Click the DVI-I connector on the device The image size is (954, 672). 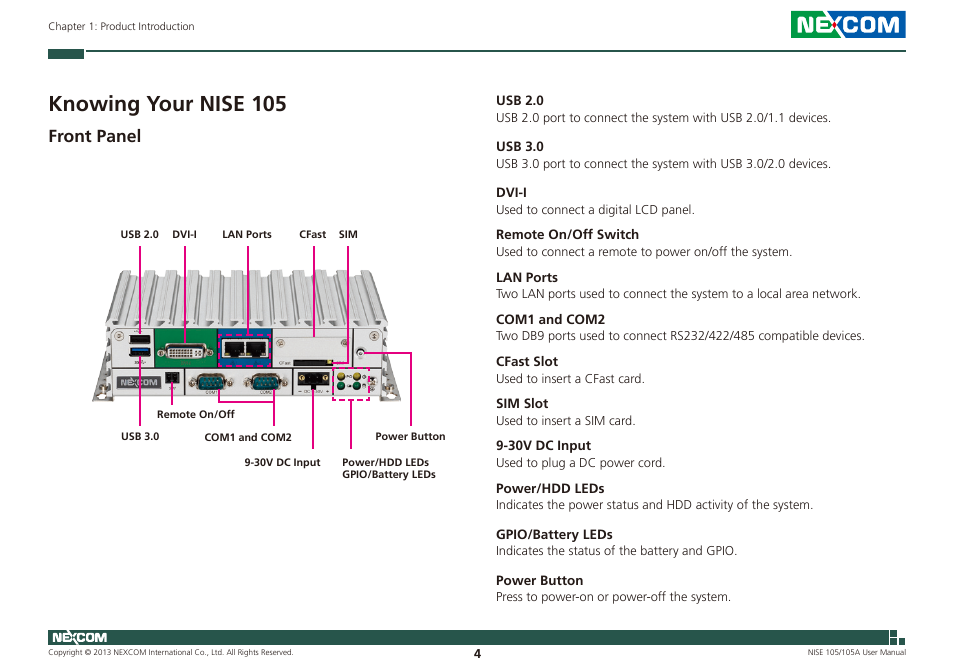click(186, 352)
